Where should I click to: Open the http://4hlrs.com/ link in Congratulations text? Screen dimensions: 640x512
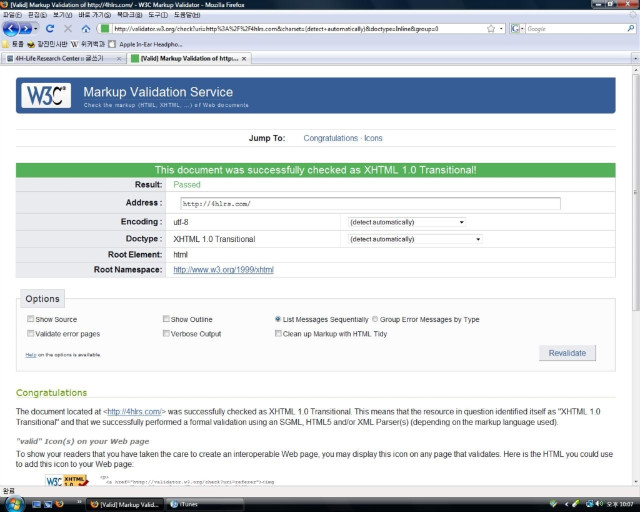point(134,412)
